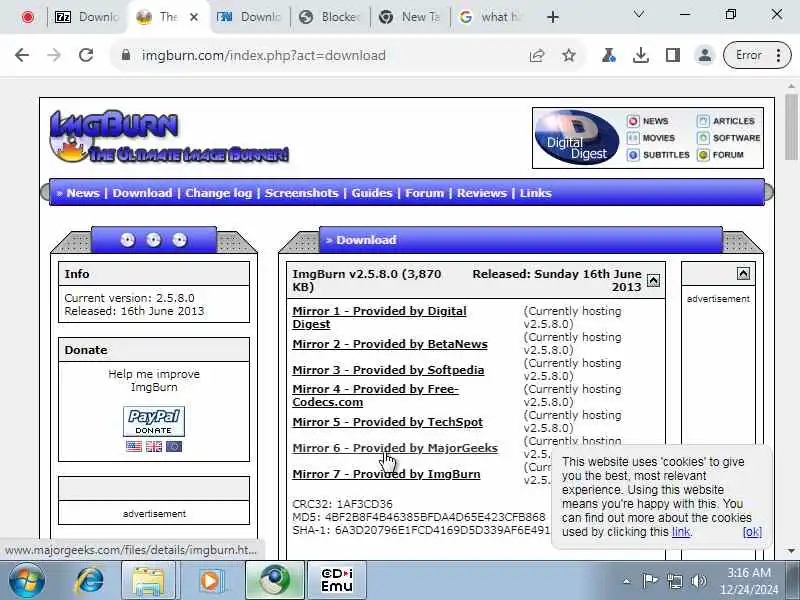The image size is (800, 600).
Task: Download from Mirror 7 ImgBurn
Action: tap(386, 474)
